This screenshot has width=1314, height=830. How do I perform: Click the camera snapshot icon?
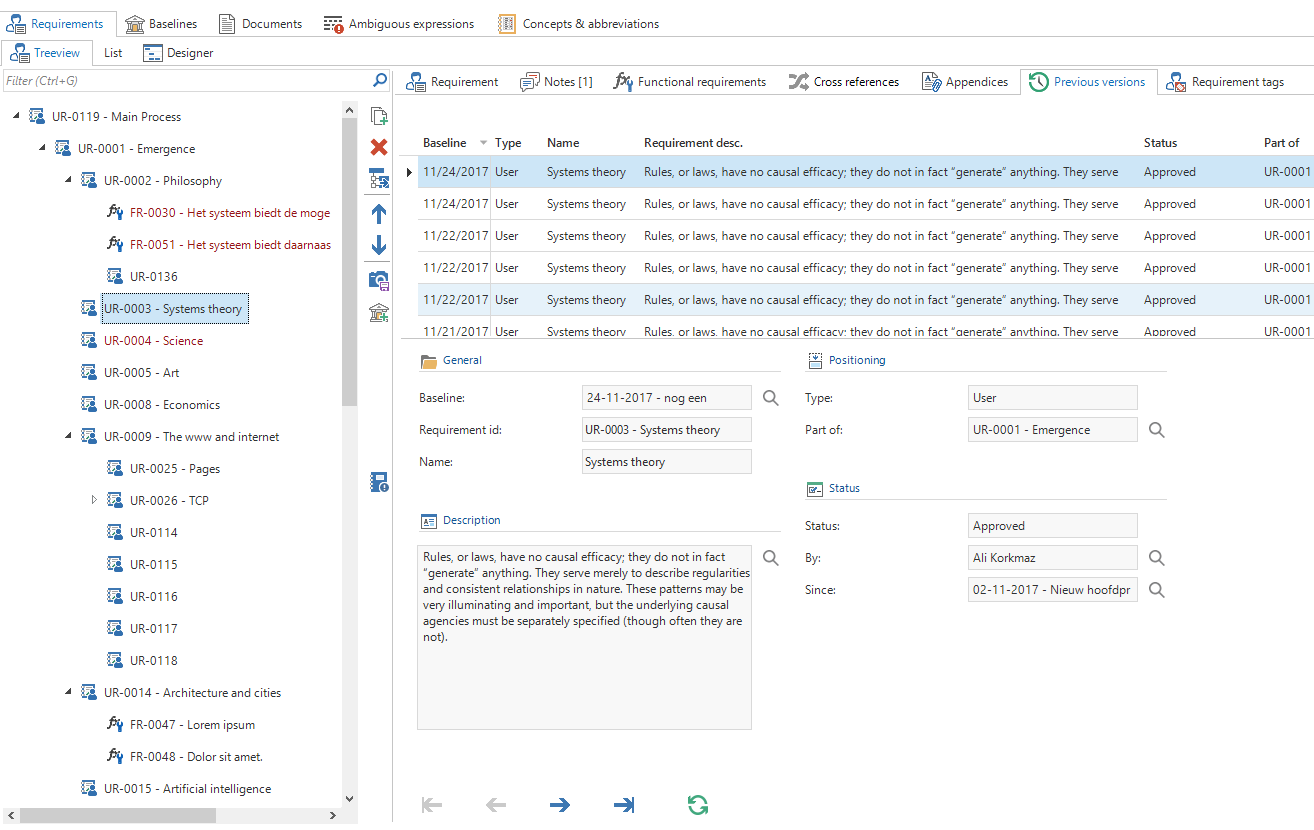tap(379, 280)
